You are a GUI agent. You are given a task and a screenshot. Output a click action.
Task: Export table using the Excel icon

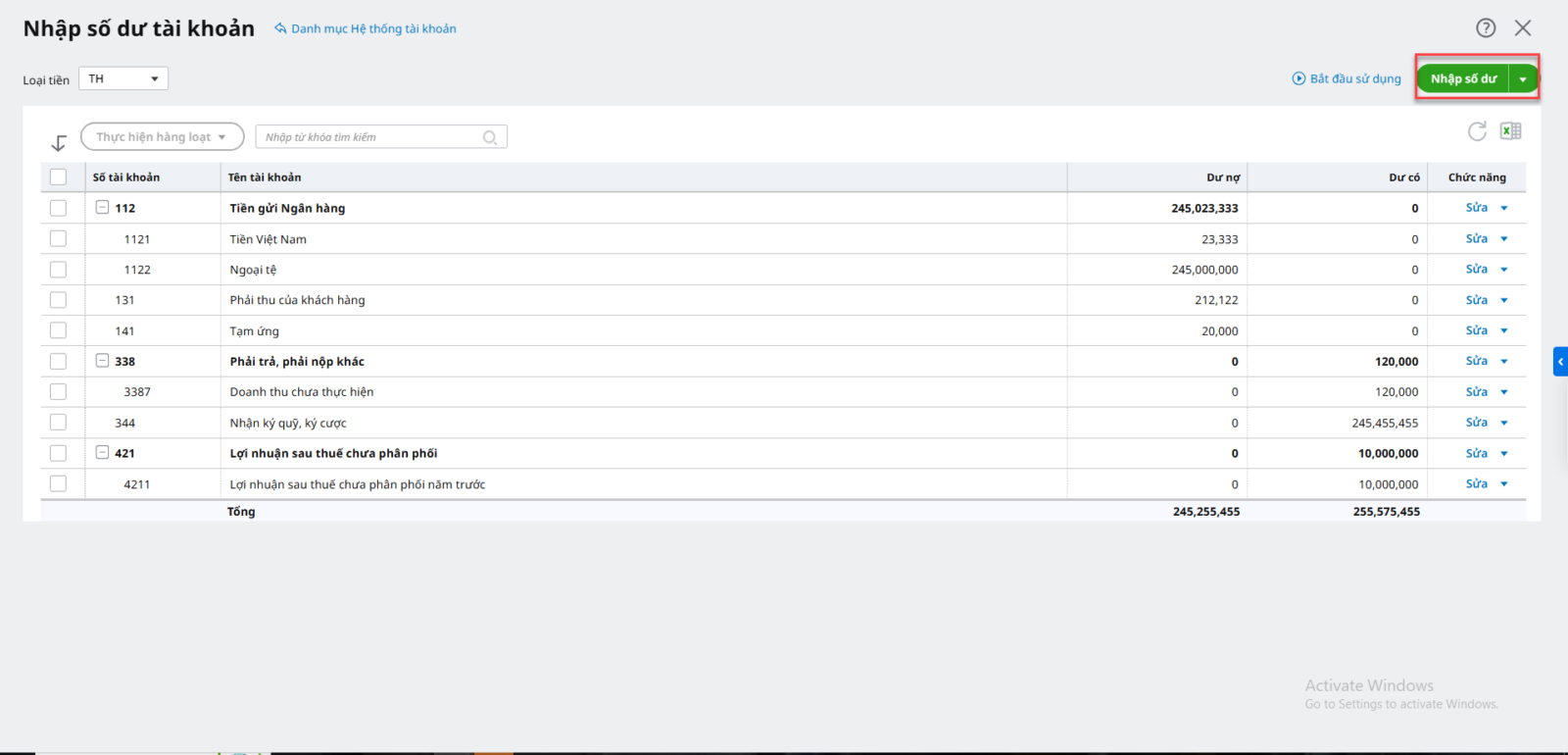coord(1510,131)
